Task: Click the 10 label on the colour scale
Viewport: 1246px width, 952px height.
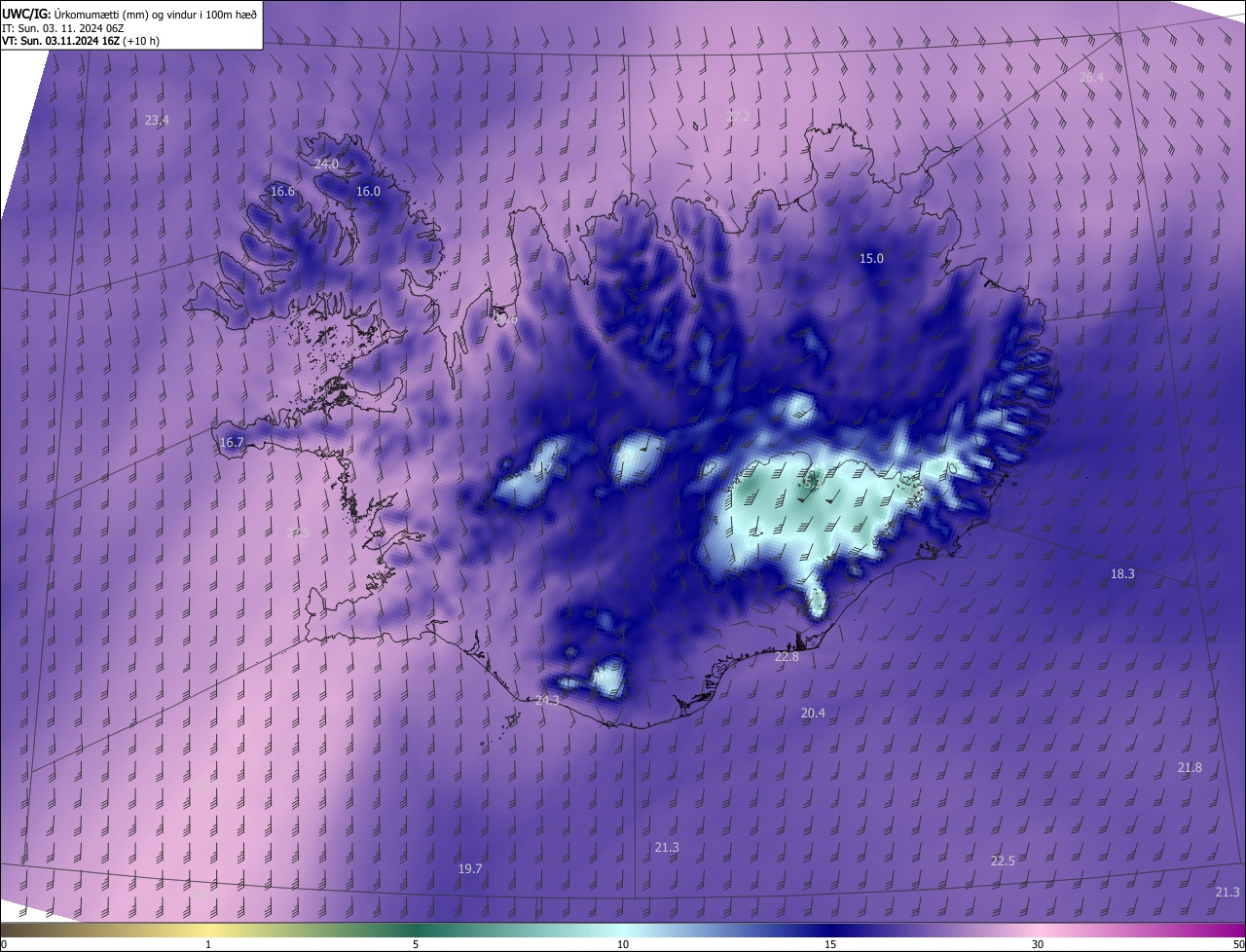Action: 623,944
